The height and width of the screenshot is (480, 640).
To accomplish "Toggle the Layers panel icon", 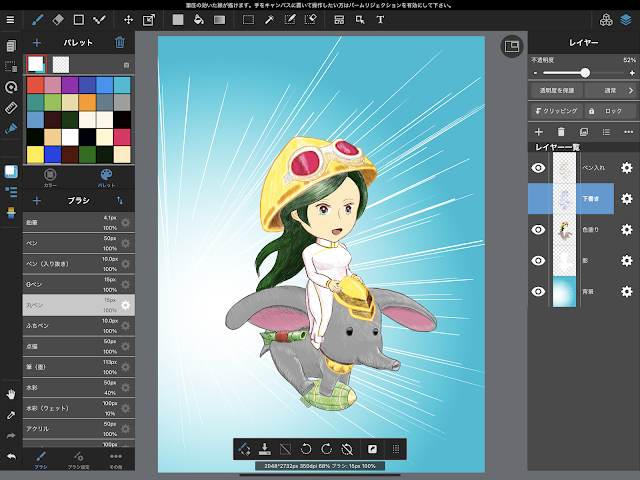I will click(626, 20).
